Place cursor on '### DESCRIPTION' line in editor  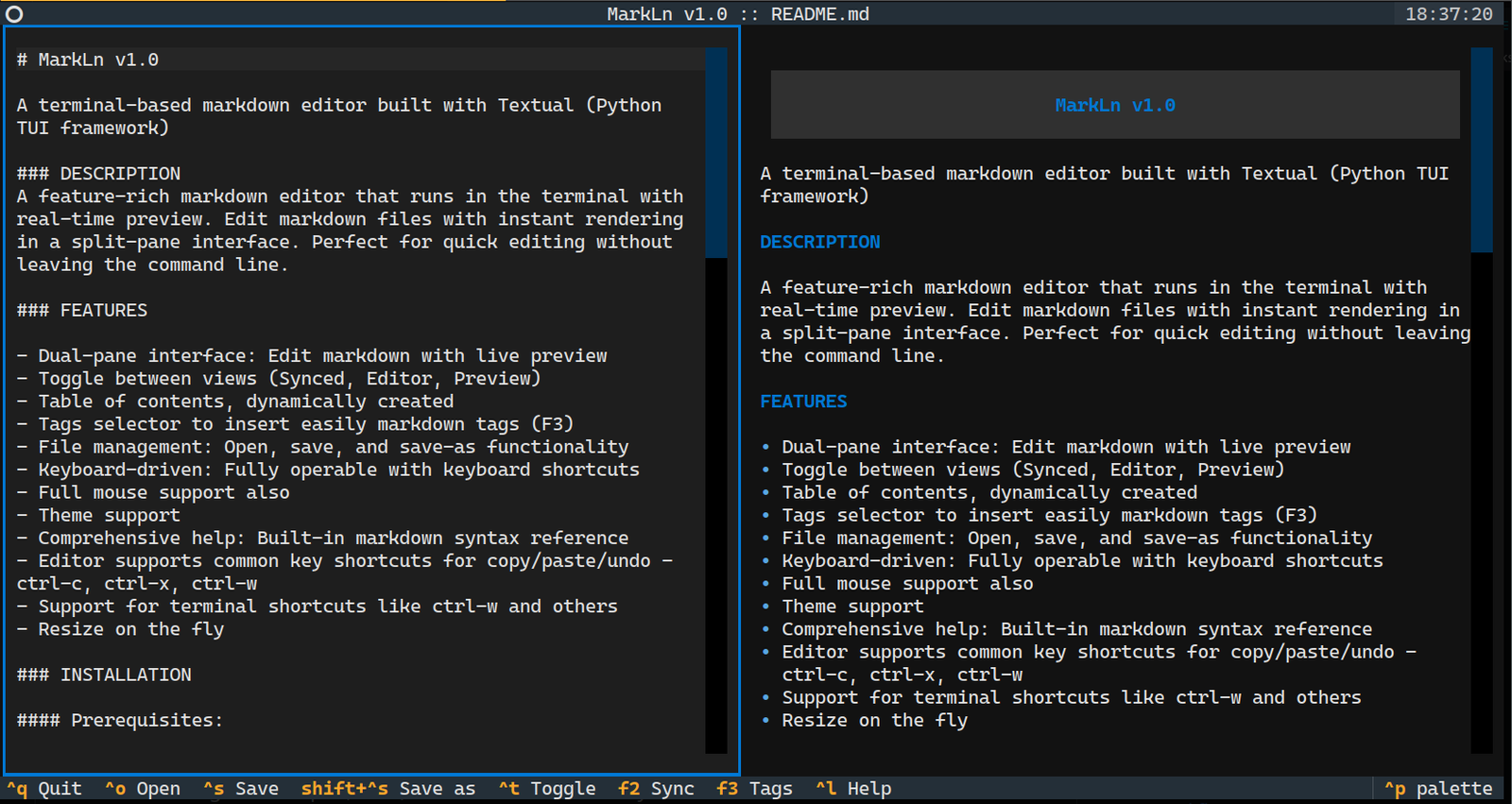coord(98,174)
